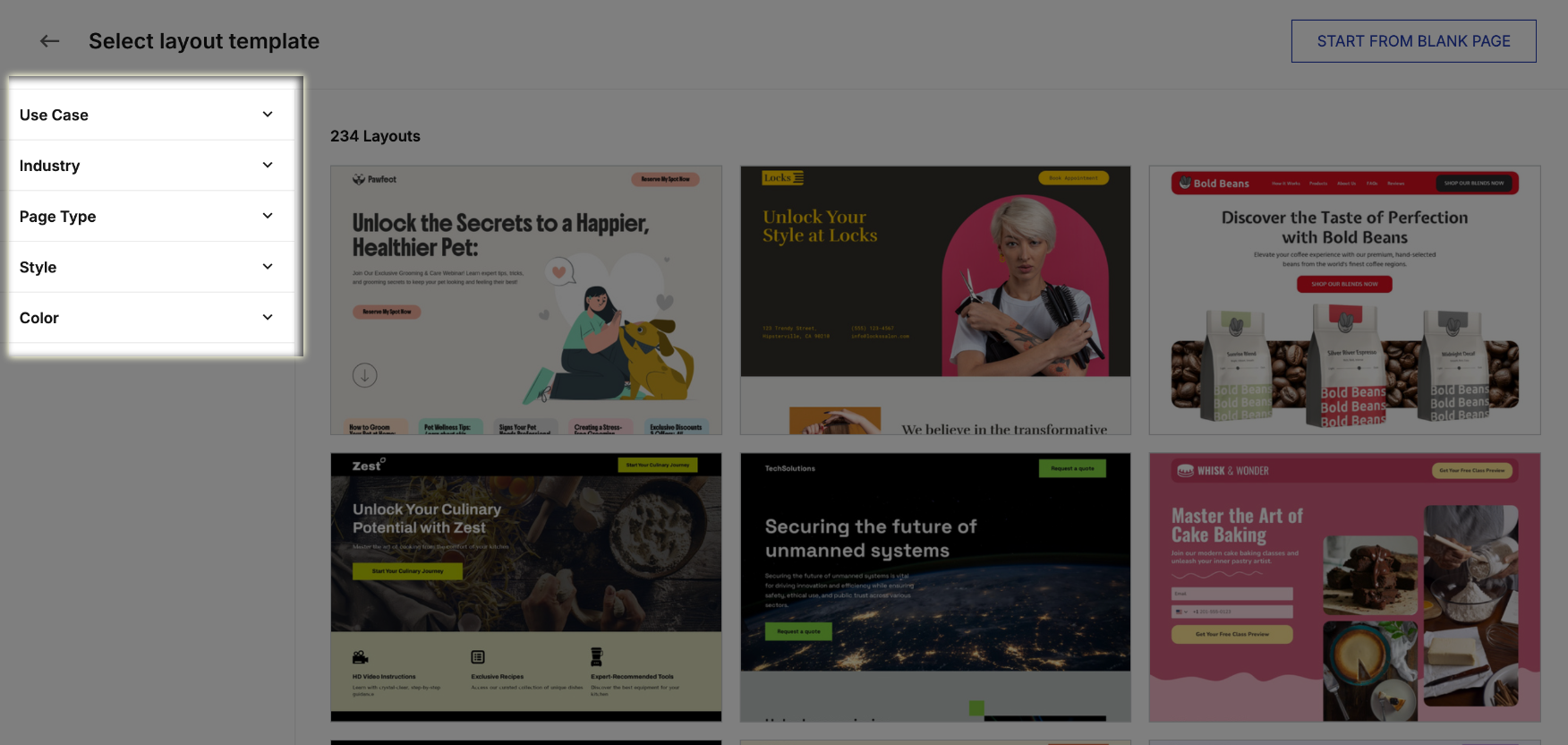
Task: Select the Bold Beans coffee template
Action: 1344,300
